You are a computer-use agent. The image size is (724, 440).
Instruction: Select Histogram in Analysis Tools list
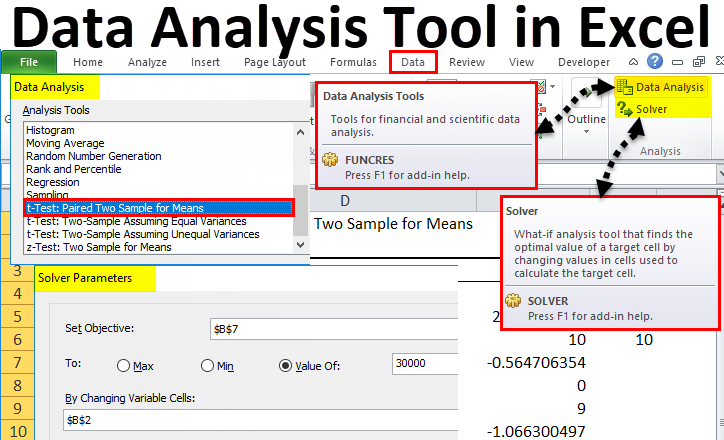click(50, 130)
